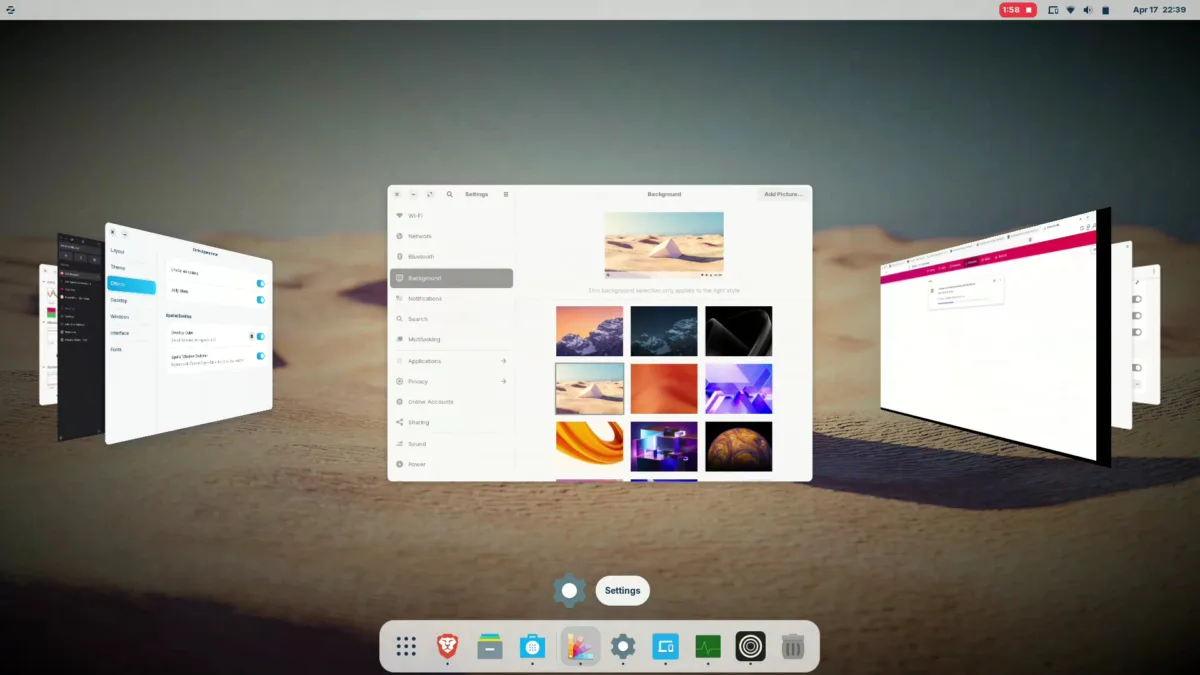Toggle first effects switch in left window
Image resolution: width=1200 pixels, height=675 pixels.
(x=261, y=284)
